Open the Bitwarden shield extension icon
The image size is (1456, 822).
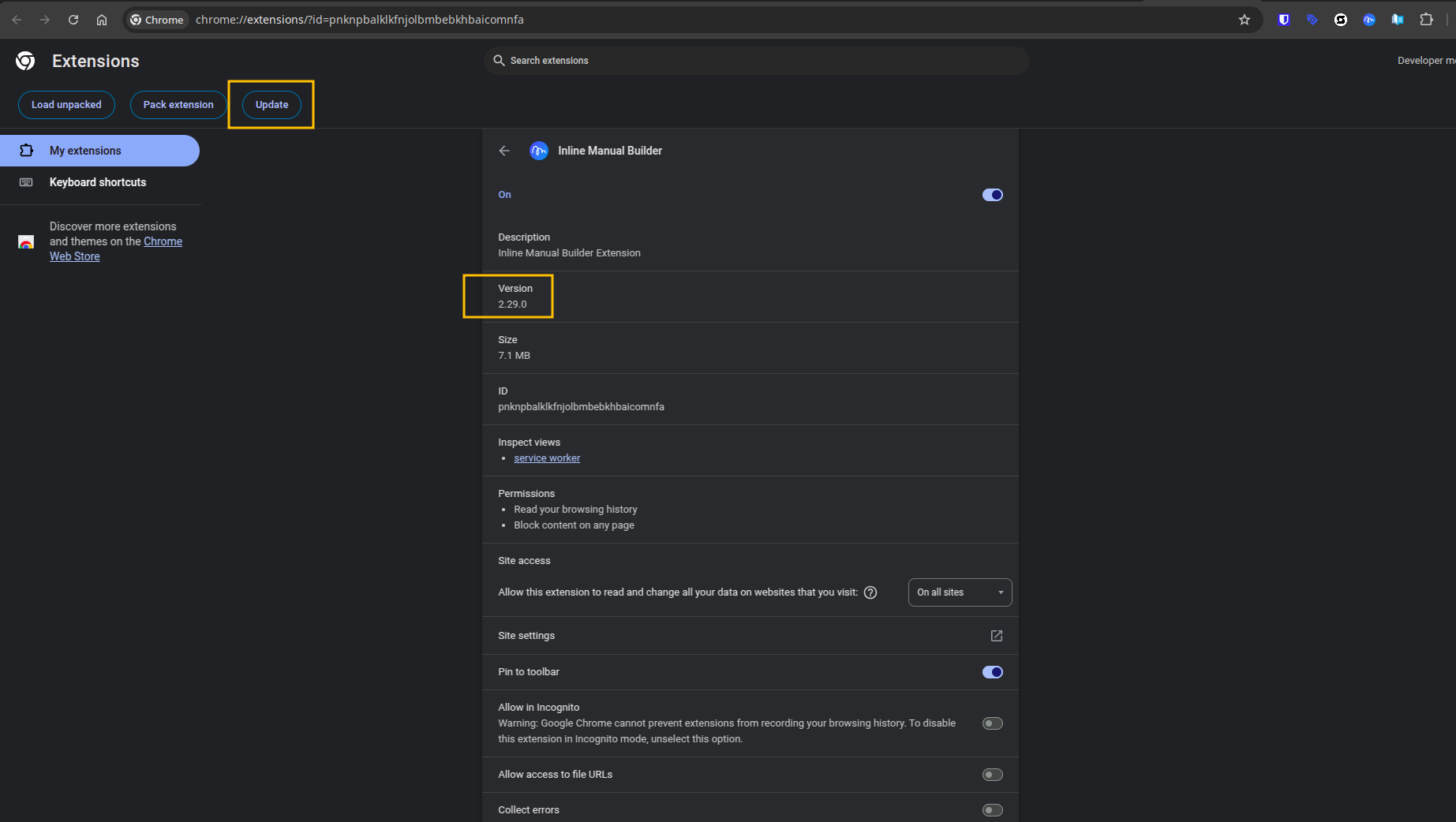[1284, 20]
